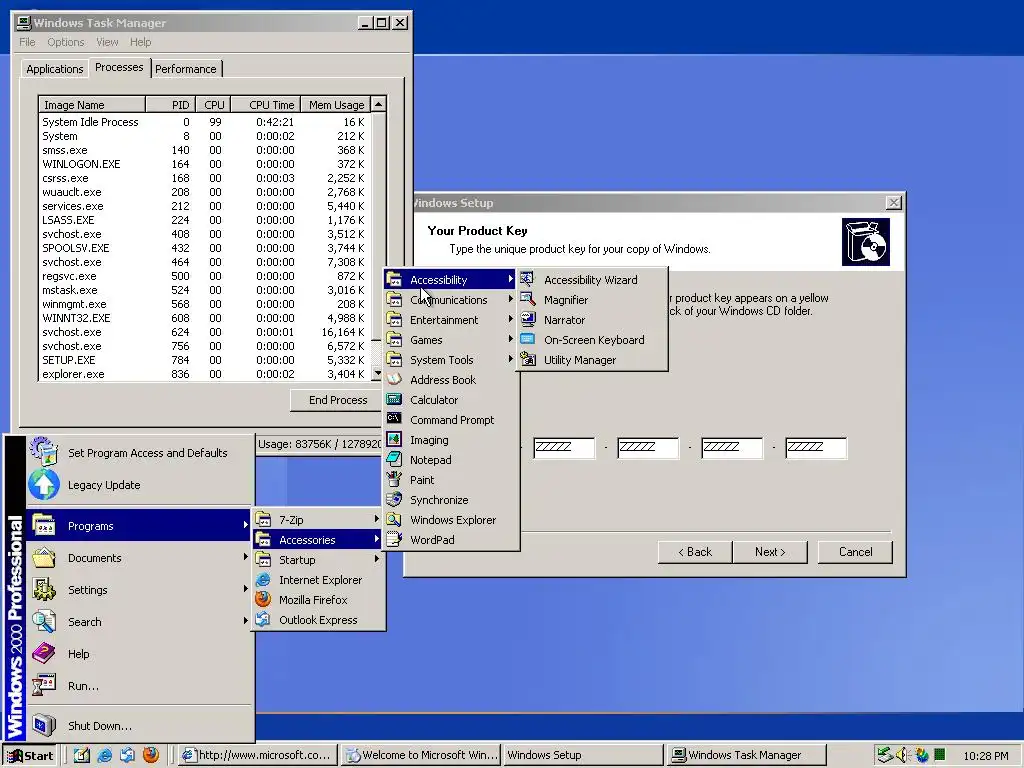Select SETUP.EXE process row
1024x768 pixels.
click(204, 360)
